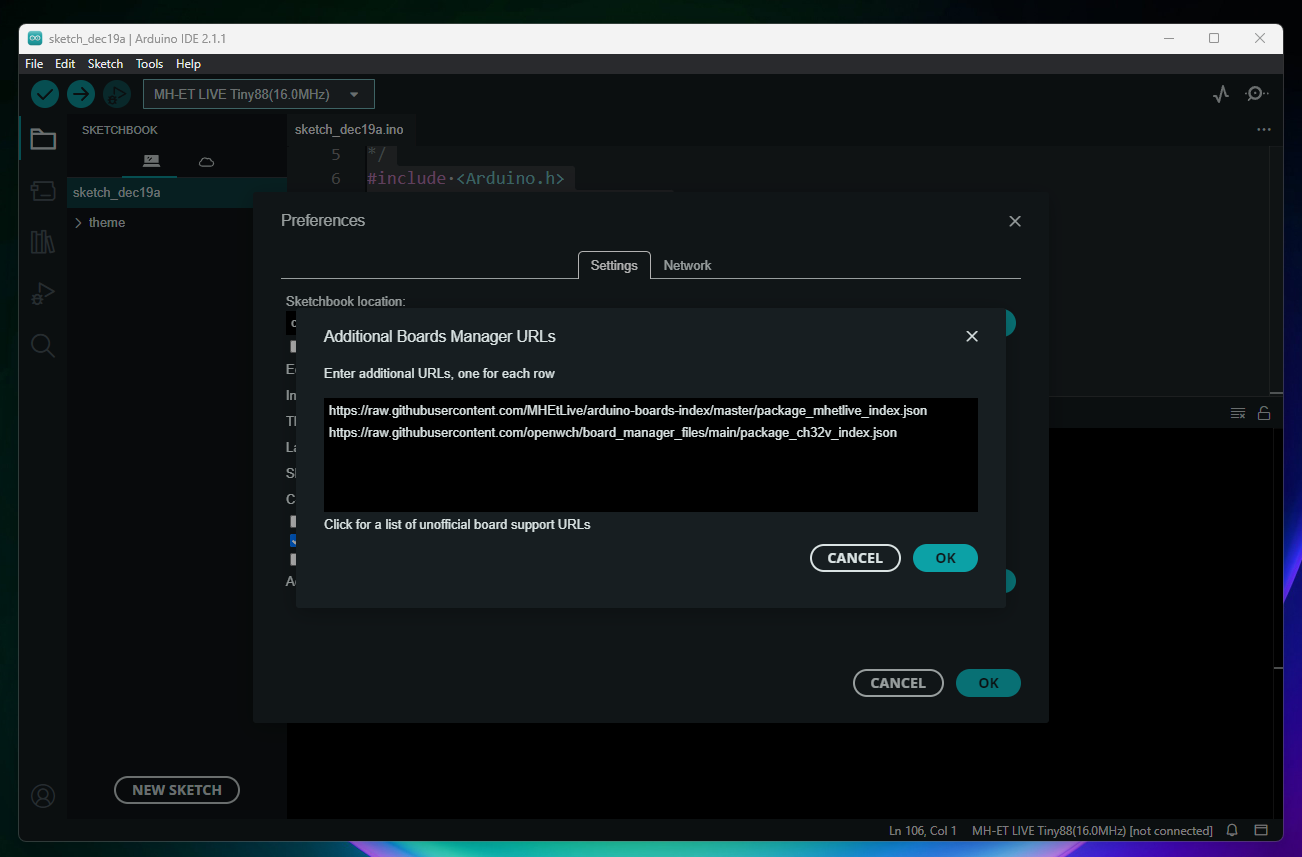This screenshot has width=1302, height=857.
Task: Click the Verify sketch checkmark icon
Action: [45, 94]
